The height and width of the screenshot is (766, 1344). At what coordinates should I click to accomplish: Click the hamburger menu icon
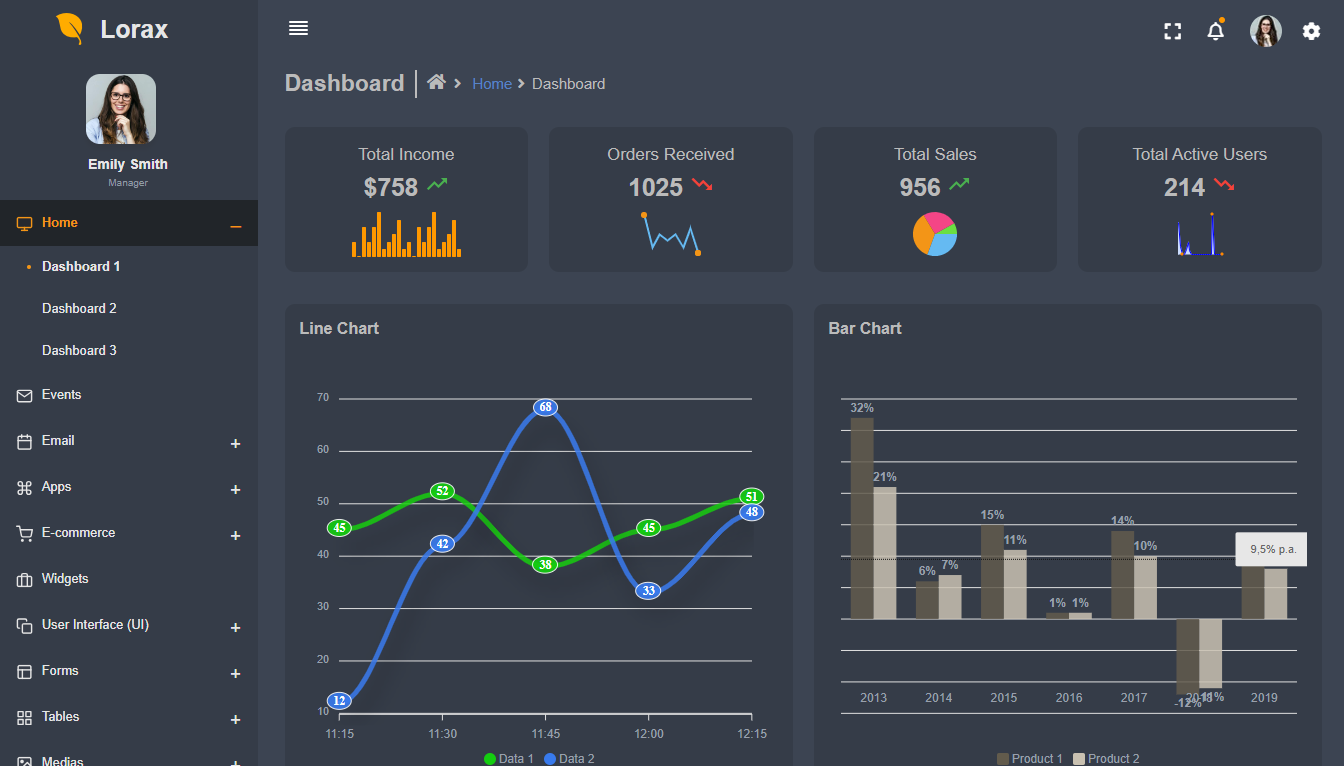click(298, 28)
